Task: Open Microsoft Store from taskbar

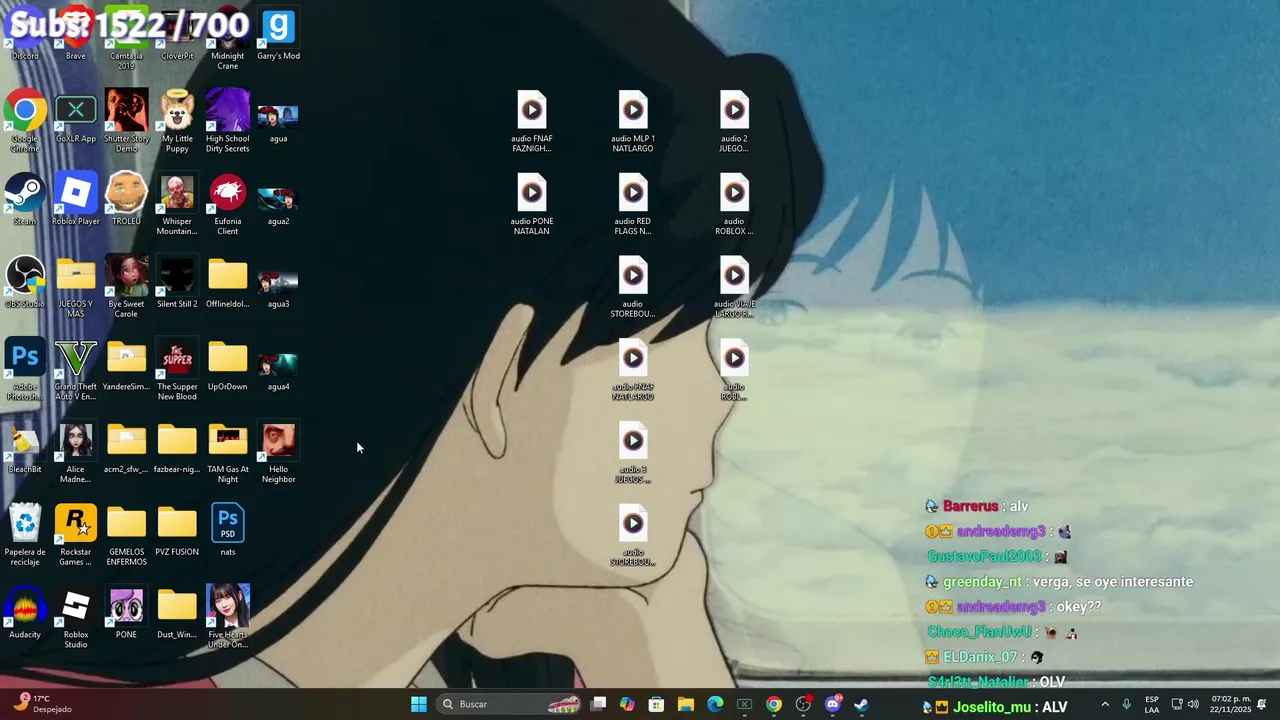Action: point(656,704)
